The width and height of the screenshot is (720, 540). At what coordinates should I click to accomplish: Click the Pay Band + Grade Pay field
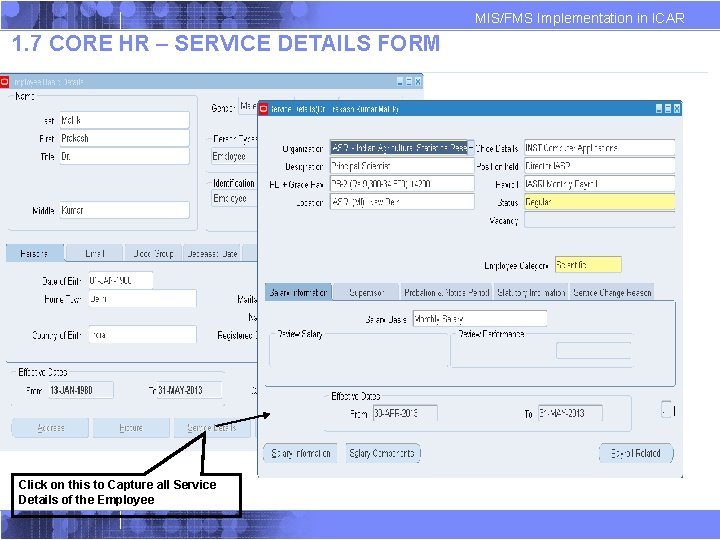coord(402,184)
